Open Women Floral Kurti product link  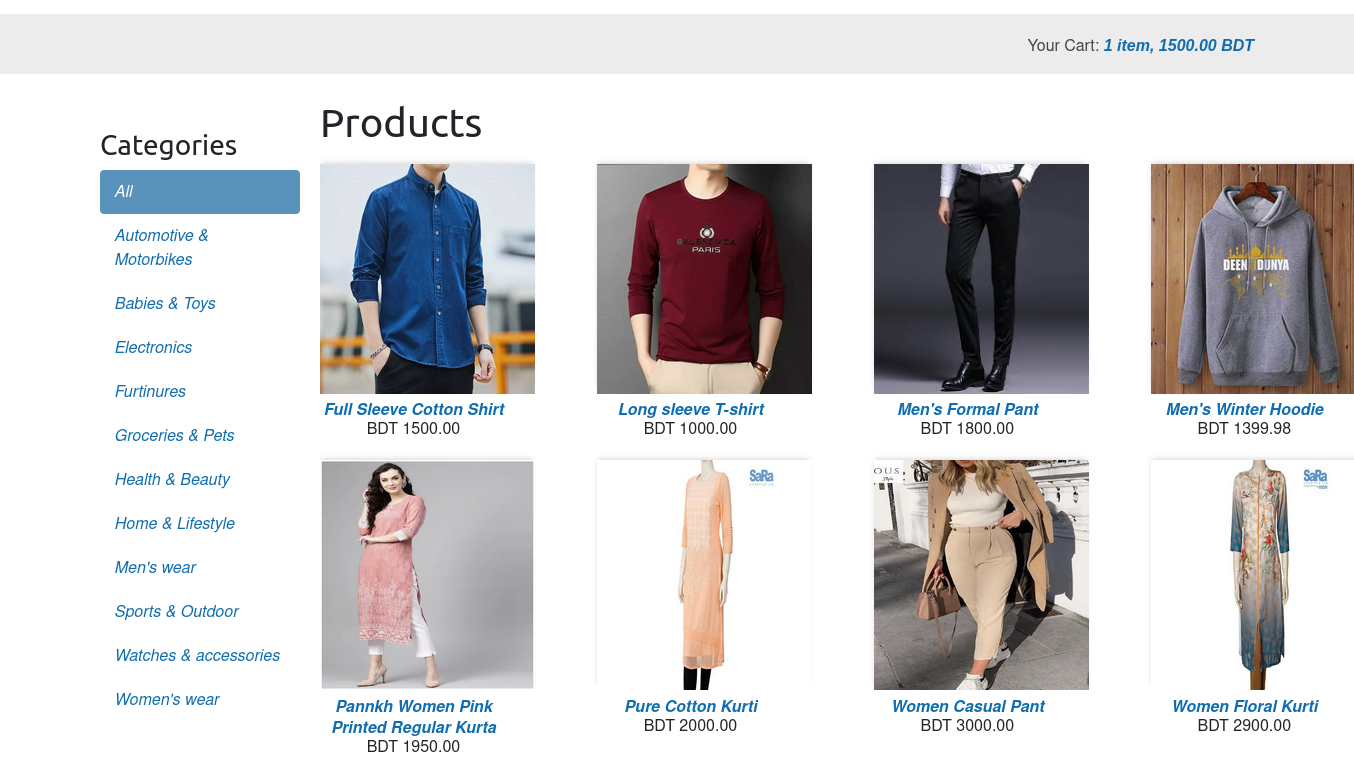pos(1245,706)
